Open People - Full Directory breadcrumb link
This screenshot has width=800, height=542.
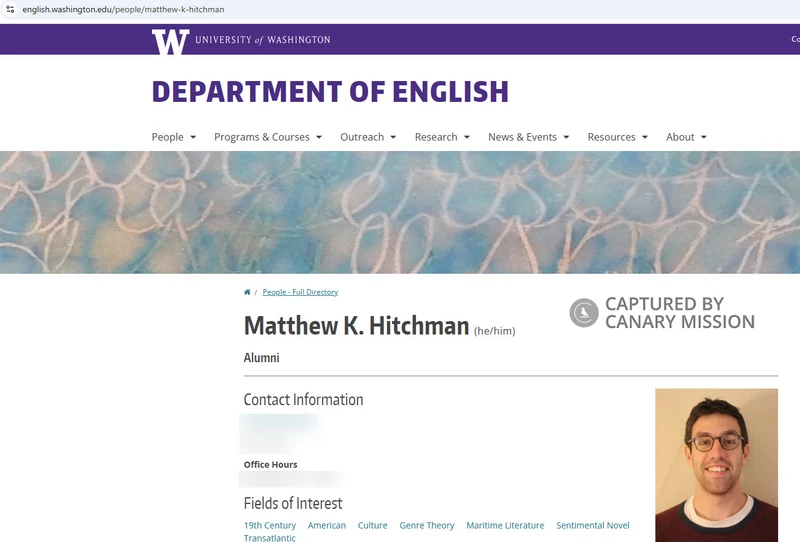(x=300, y=292)
